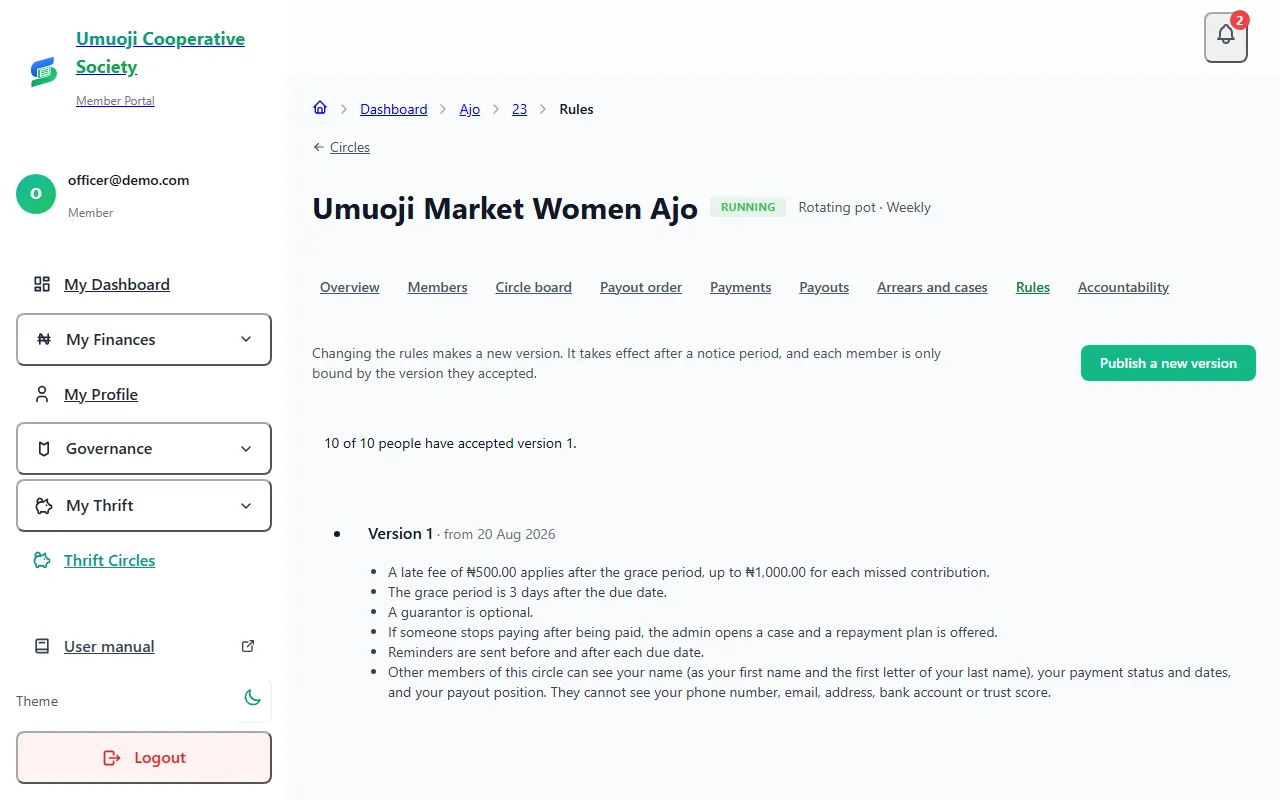Go back to Circles link
The image size is (1280, 800).
[x=350, y=147]
